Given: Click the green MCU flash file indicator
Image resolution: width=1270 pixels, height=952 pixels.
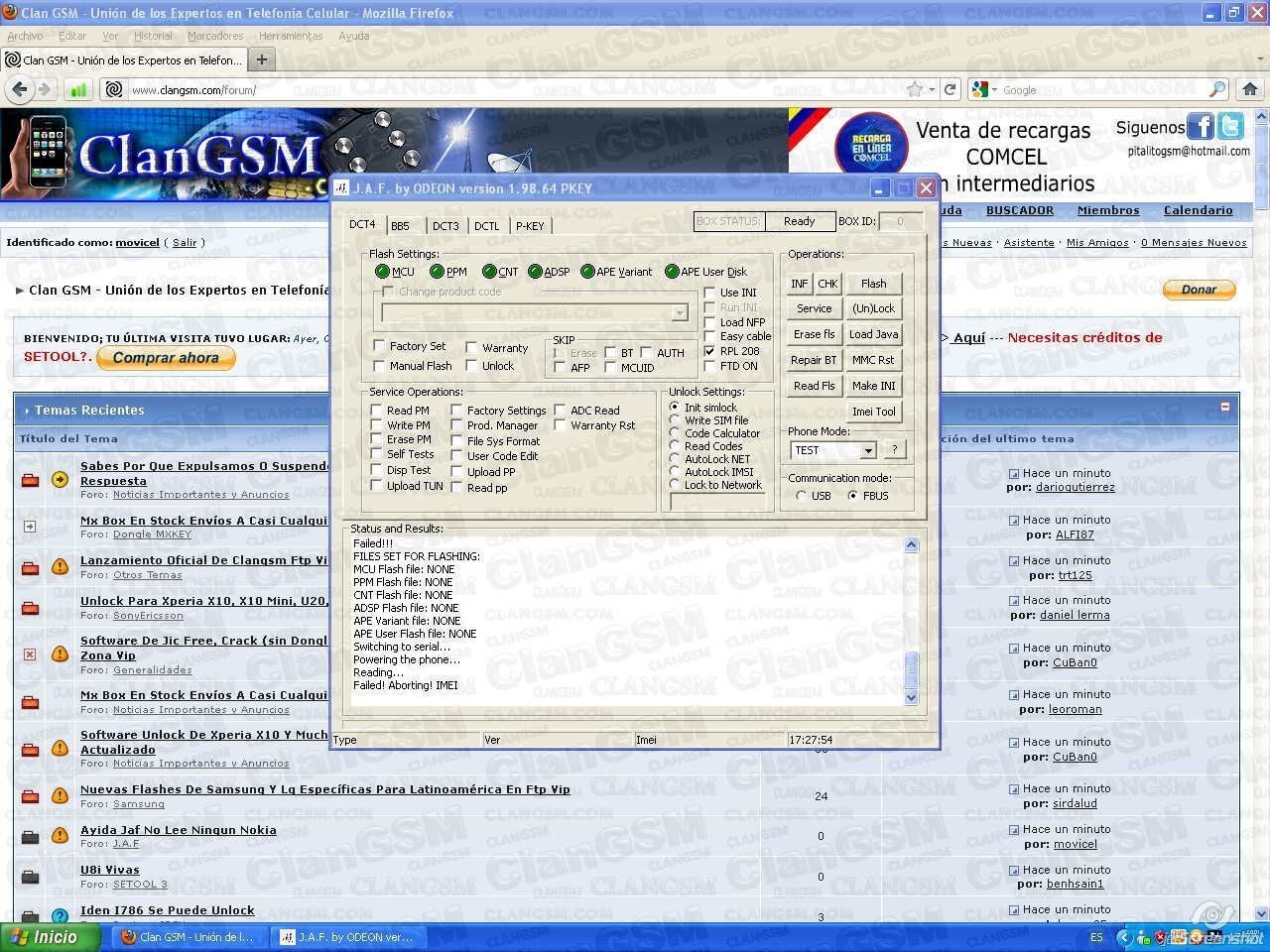Looking at the screenshot, I should point(383,272).
